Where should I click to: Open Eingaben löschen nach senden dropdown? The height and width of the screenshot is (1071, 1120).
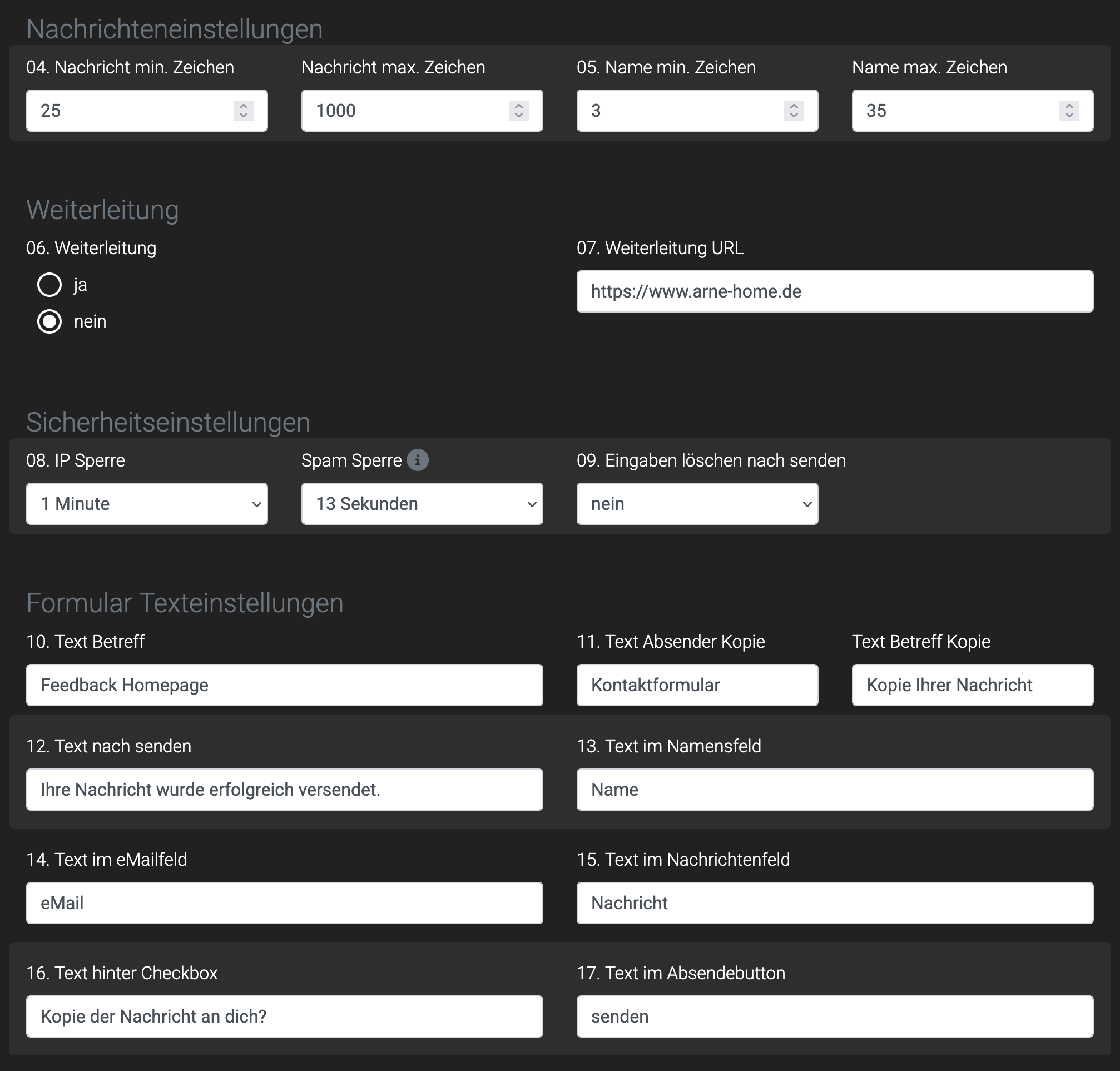697,504
